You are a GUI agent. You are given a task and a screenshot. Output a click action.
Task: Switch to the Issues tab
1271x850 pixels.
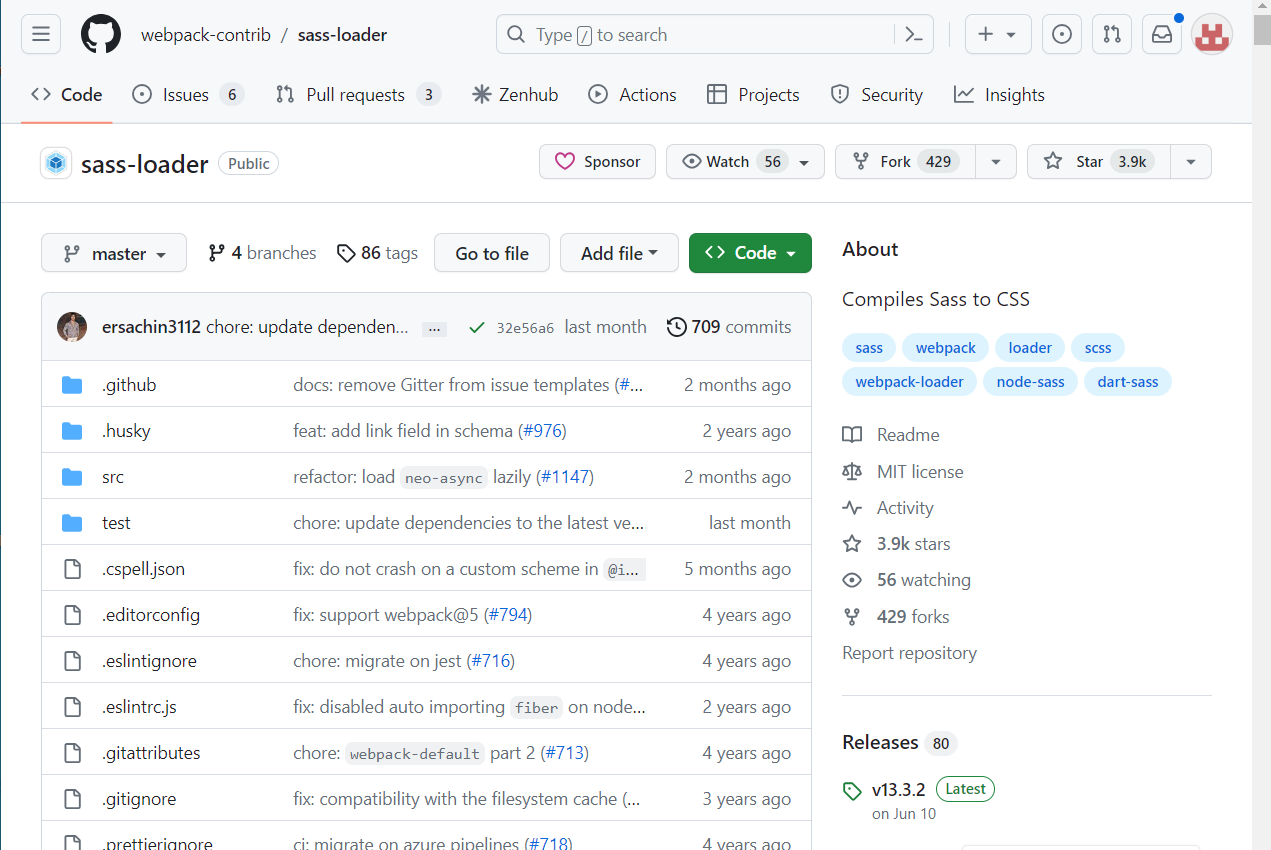188,95
